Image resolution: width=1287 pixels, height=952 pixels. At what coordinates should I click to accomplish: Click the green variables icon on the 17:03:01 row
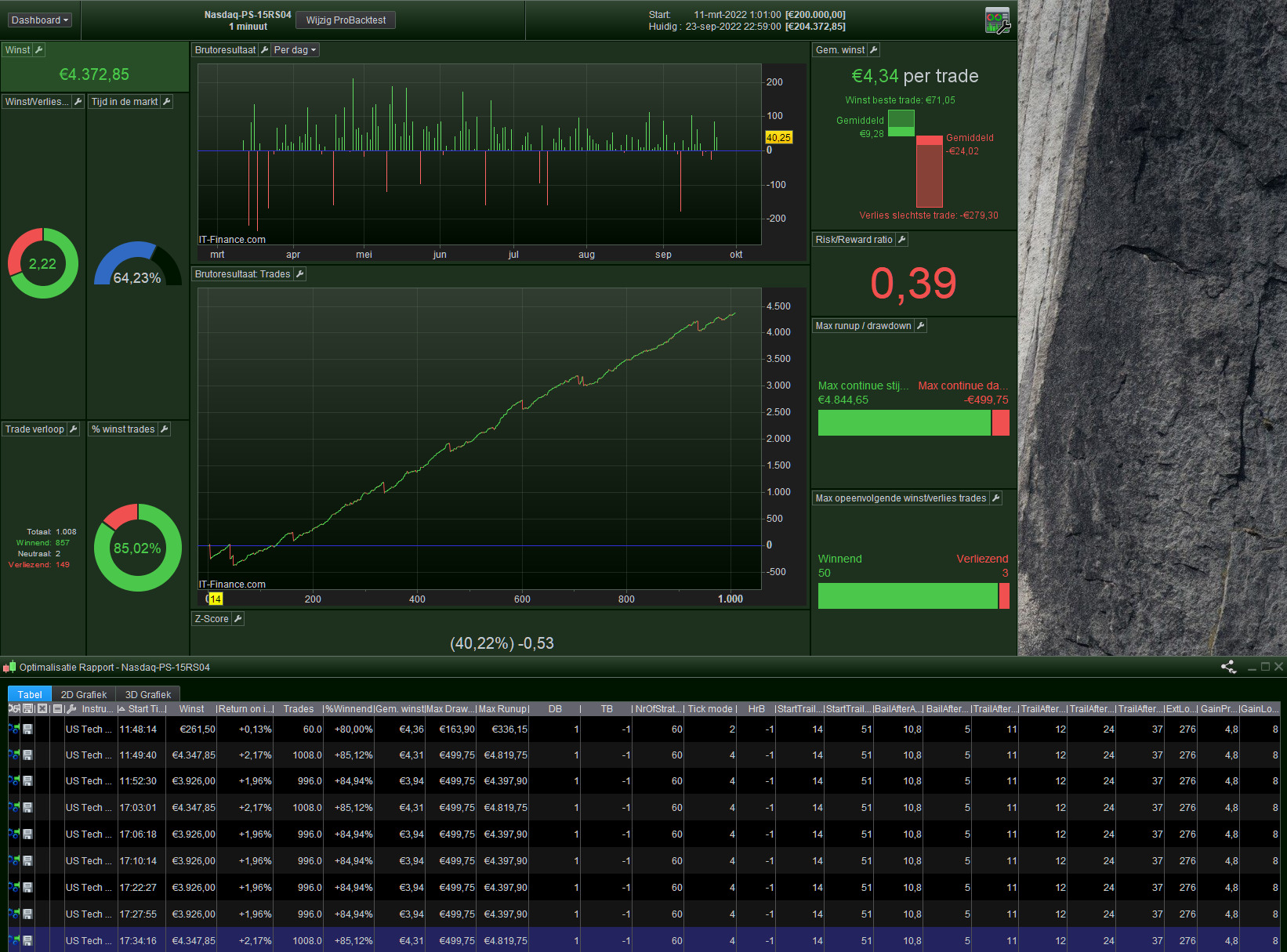click(14, 808)
